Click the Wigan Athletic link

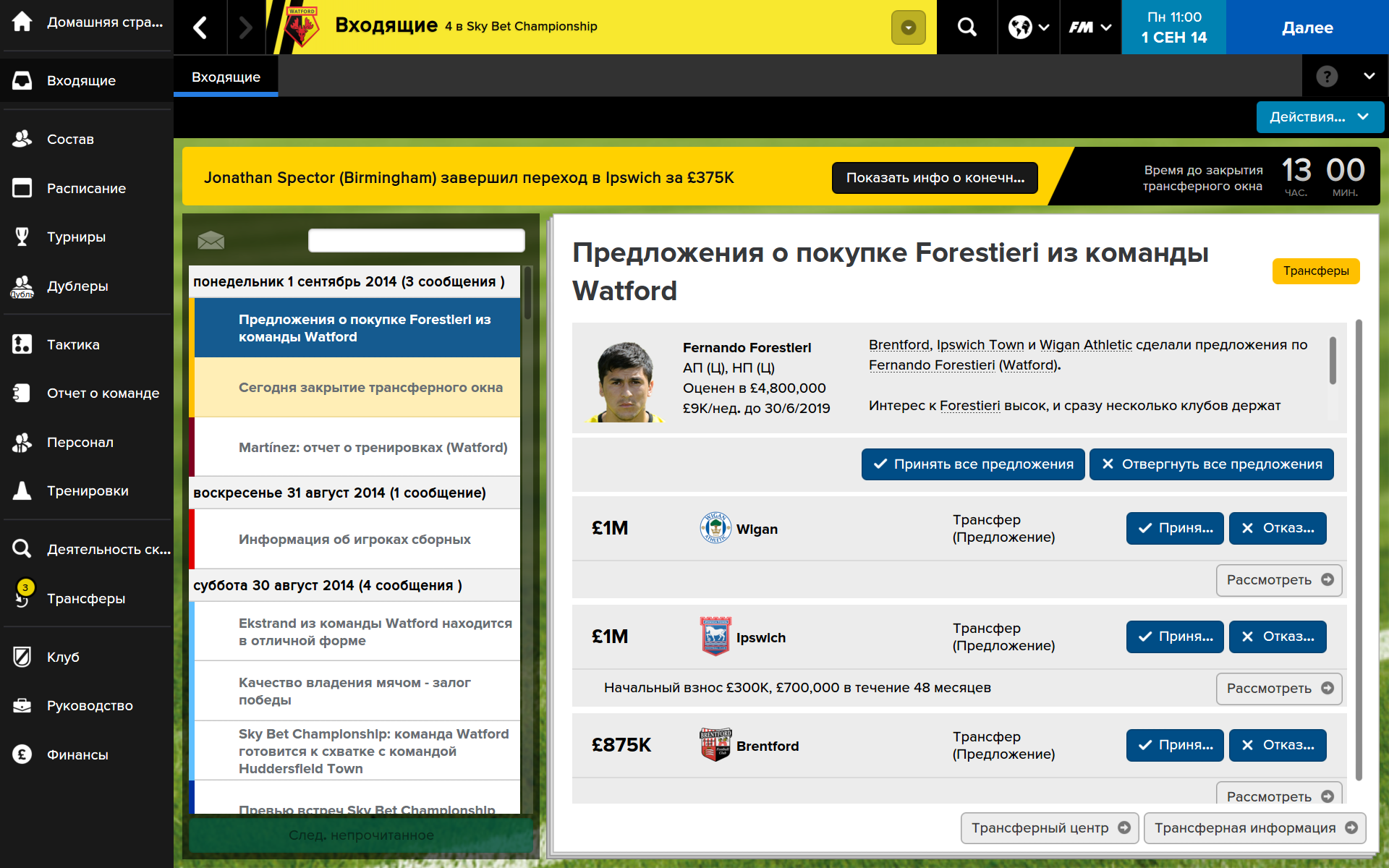click(1085, 345)
